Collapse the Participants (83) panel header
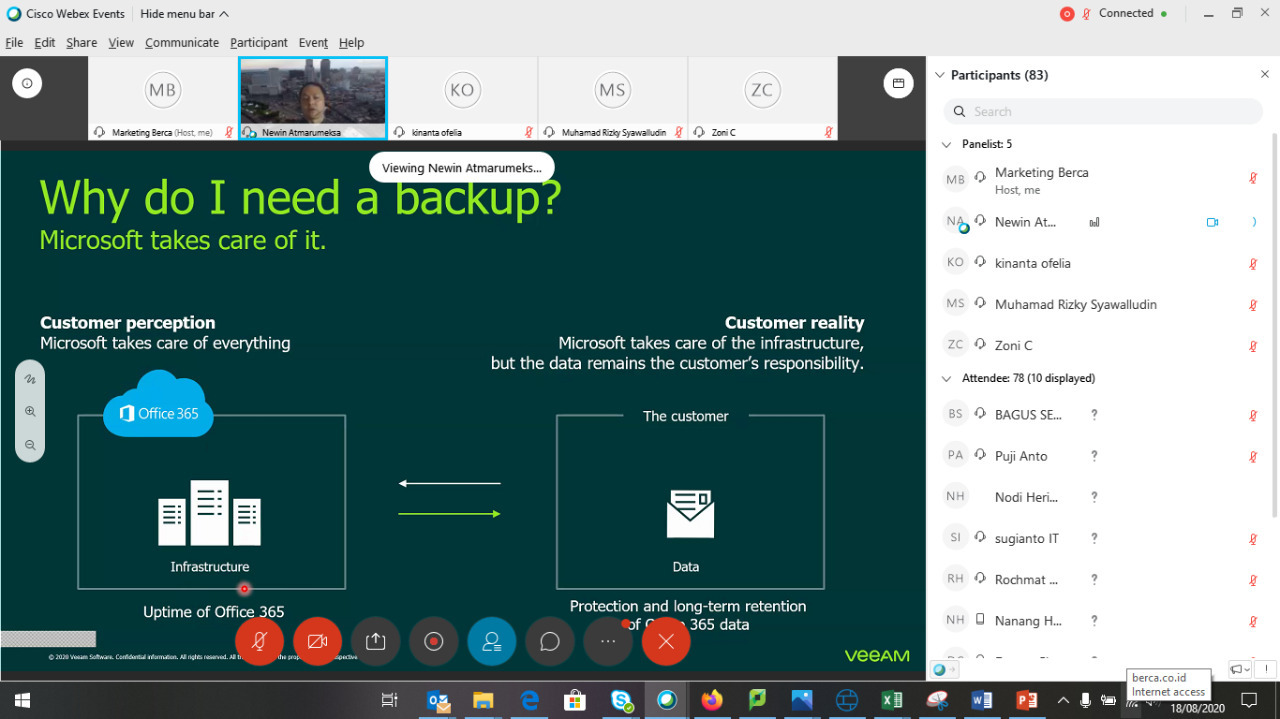 click(940, 75)
